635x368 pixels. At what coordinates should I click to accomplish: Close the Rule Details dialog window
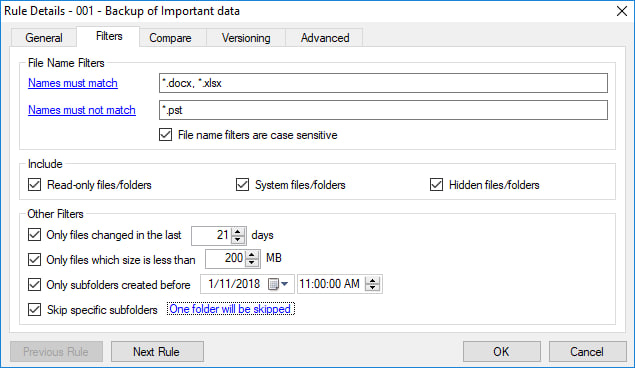(x=622, y=11)
